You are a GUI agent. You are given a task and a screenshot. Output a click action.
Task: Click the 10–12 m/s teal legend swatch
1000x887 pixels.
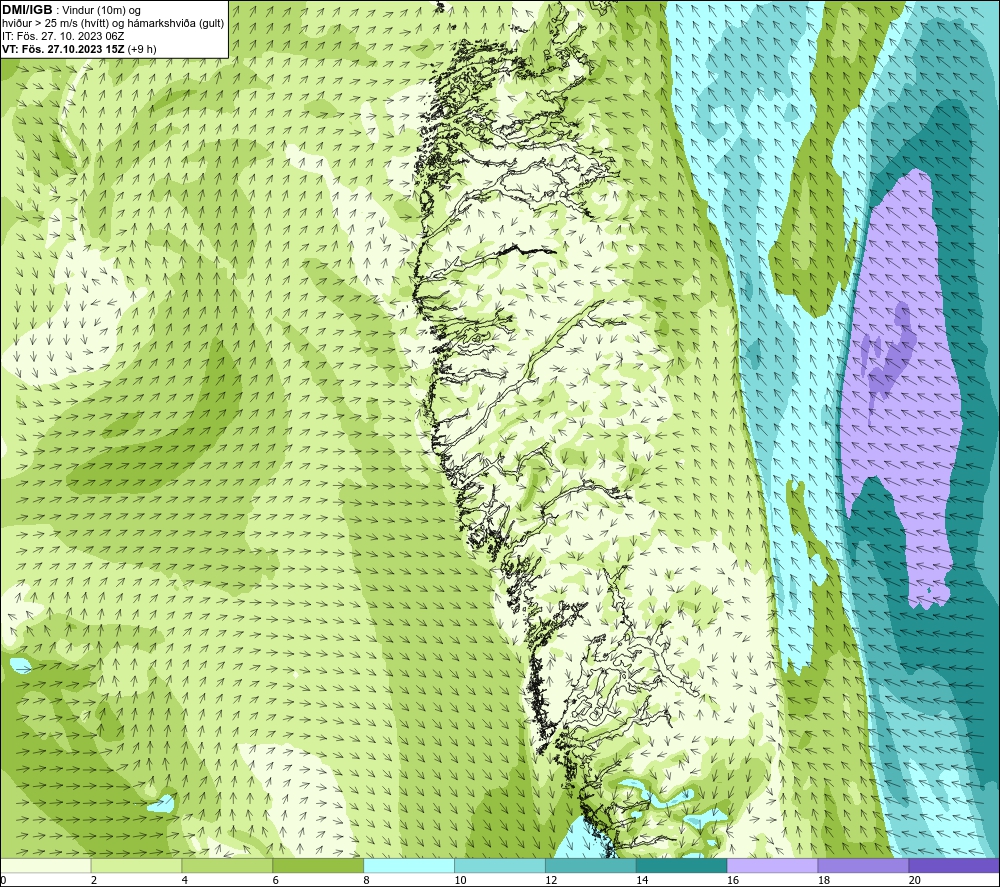pyautogui.click(x=500, y=866)
